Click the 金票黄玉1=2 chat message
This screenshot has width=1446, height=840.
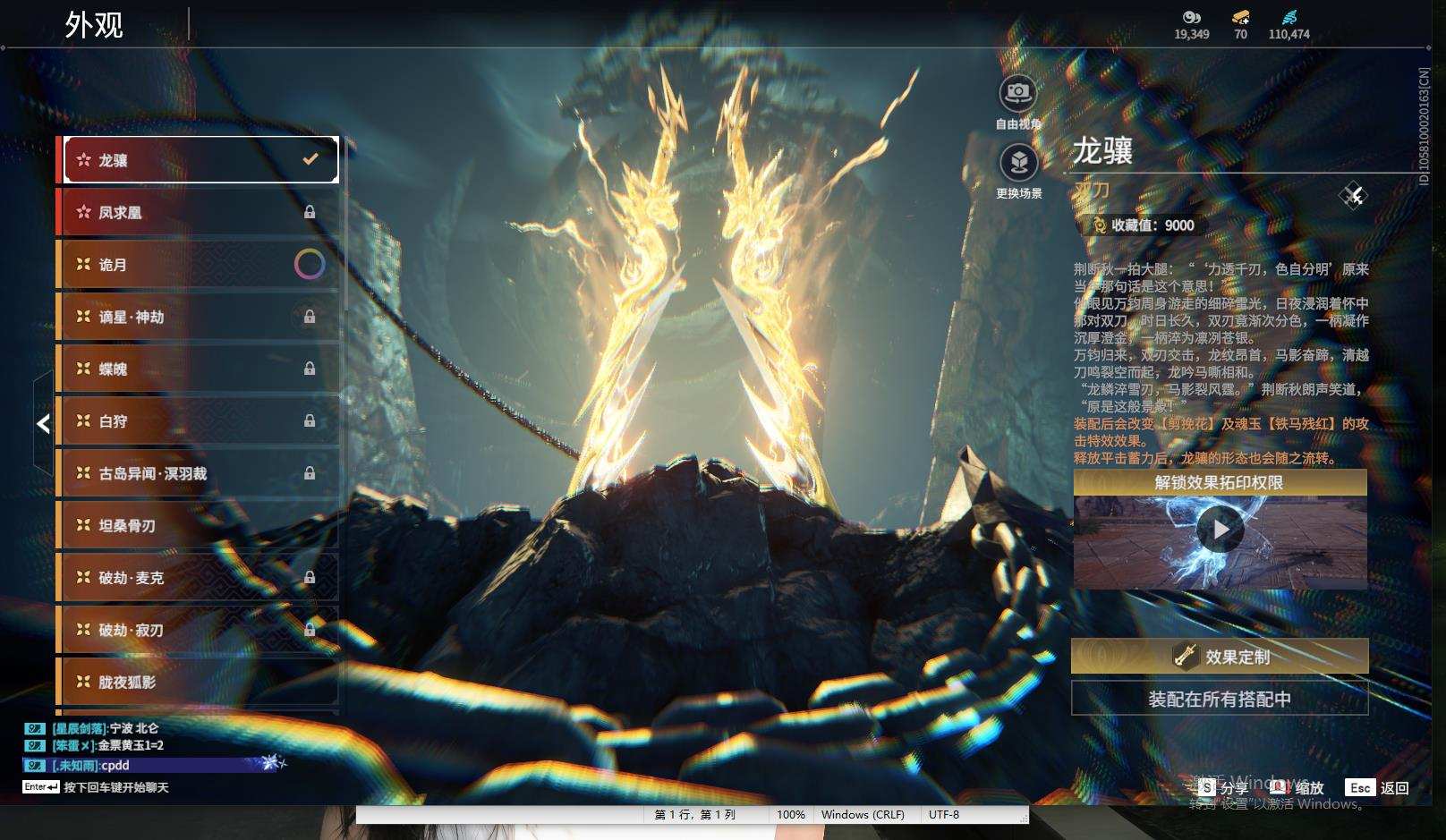click(107, 745)
